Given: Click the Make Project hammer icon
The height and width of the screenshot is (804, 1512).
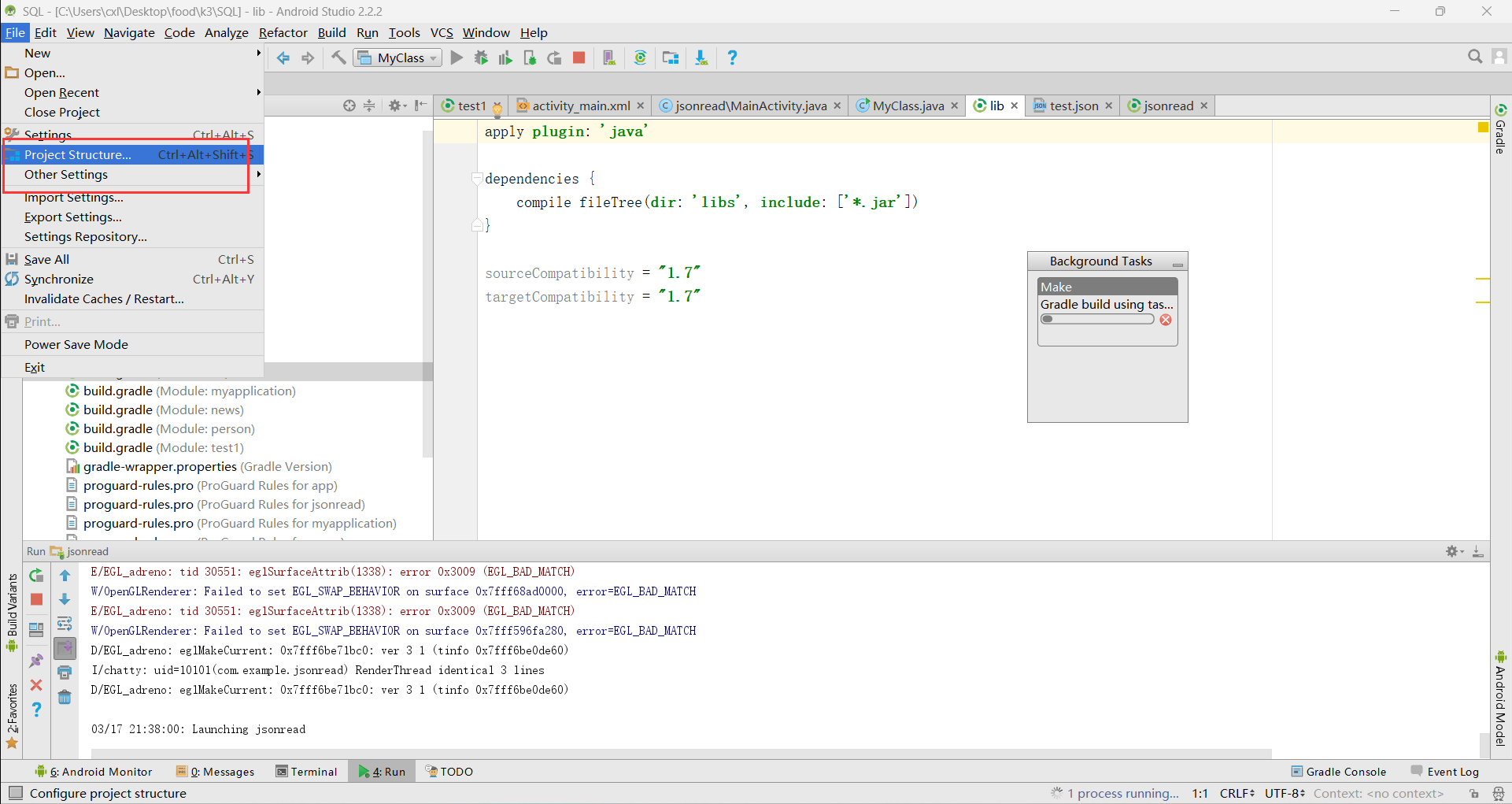Looking at the screenshot, I should click(x=338, y=57).
